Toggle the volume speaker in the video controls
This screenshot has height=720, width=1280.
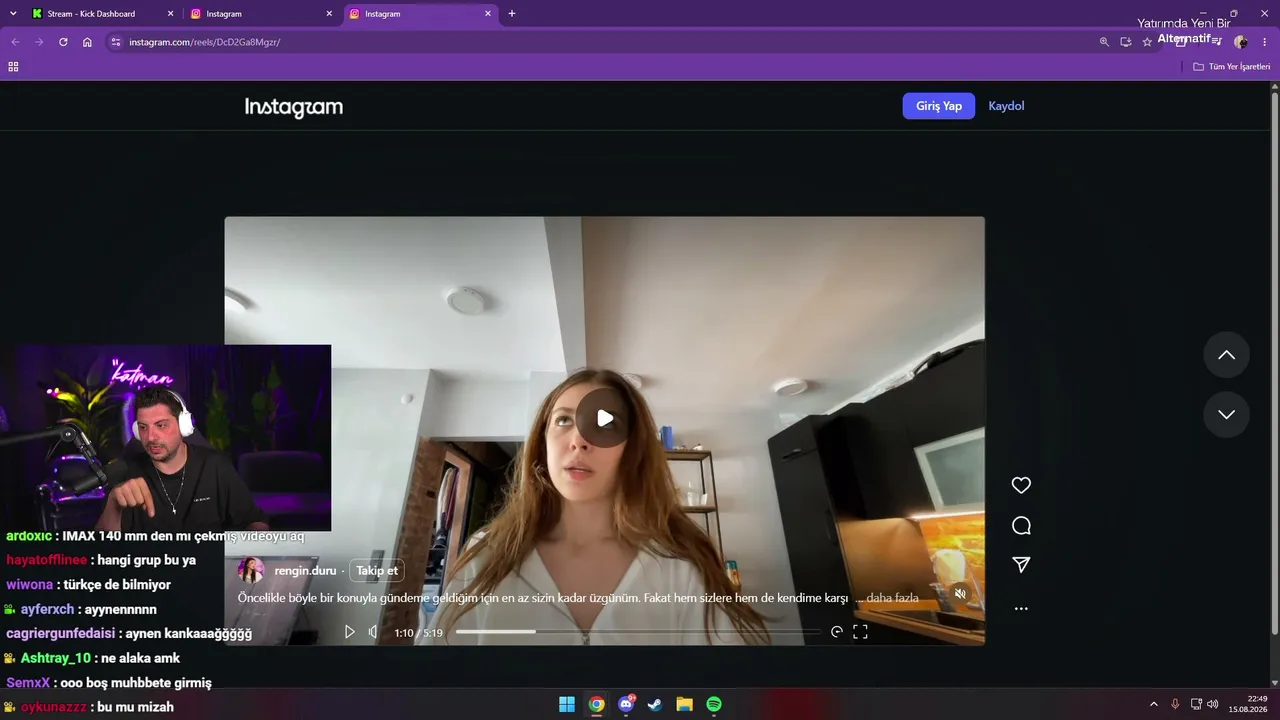(x=373, y=632)
